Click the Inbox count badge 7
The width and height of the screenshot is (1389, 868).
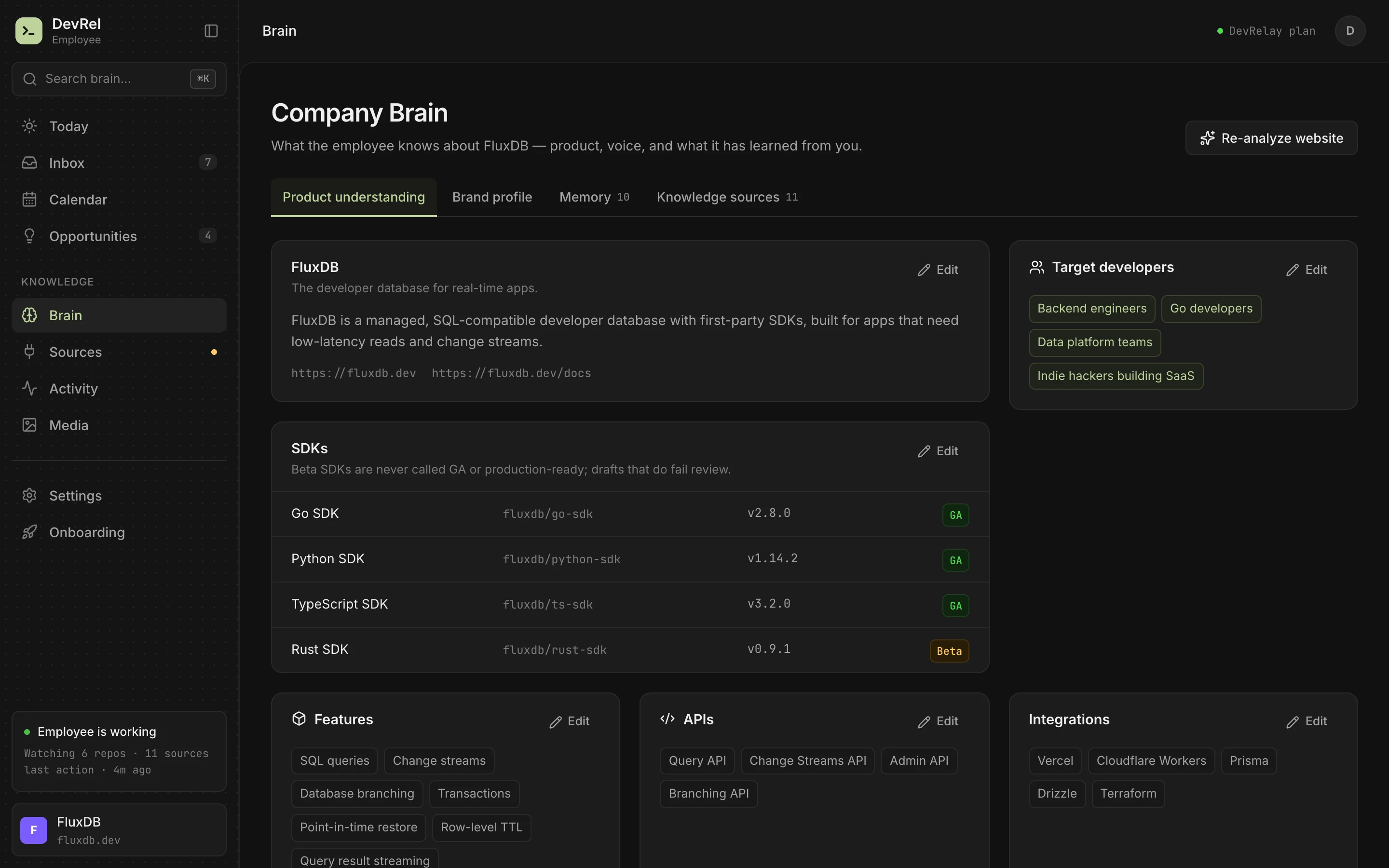[x=208, y=163]
